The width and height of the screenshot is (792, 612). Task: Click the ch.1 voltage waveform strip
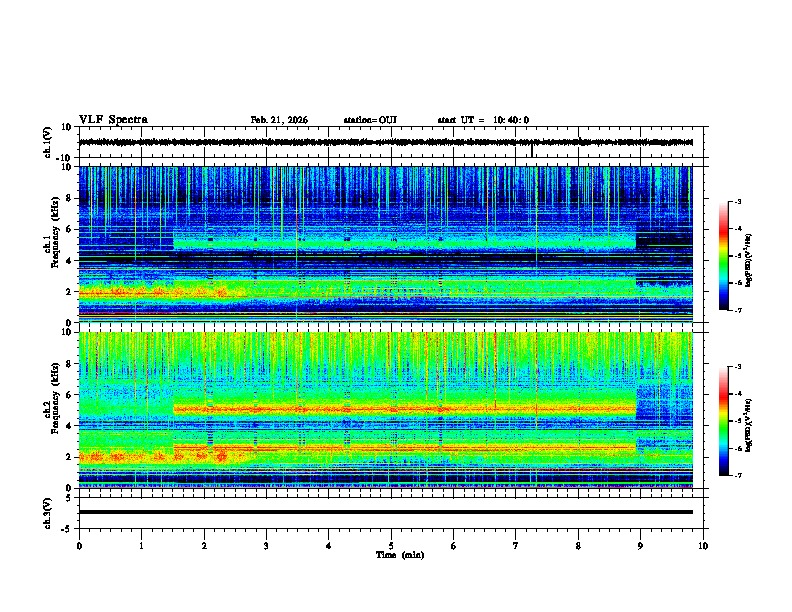tap(385, 142)
